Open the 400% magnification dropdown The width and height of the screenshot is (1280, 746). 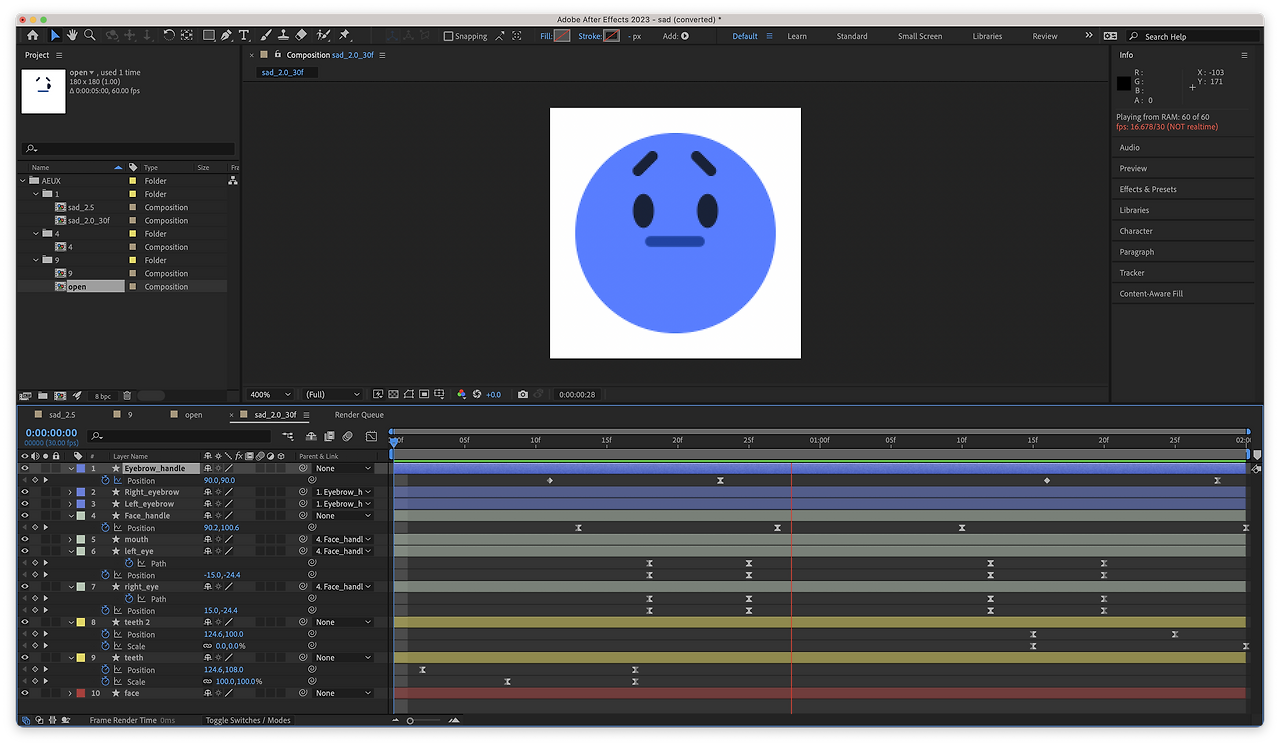pyautogui.click(x=270, y=394)
